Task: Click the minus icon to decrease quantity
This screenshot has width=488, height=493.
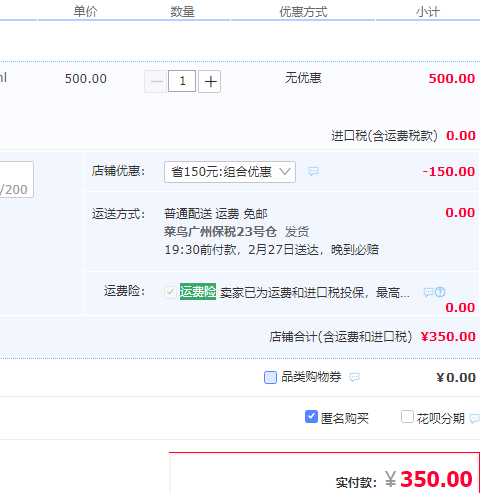Action: tap(155, 81)
